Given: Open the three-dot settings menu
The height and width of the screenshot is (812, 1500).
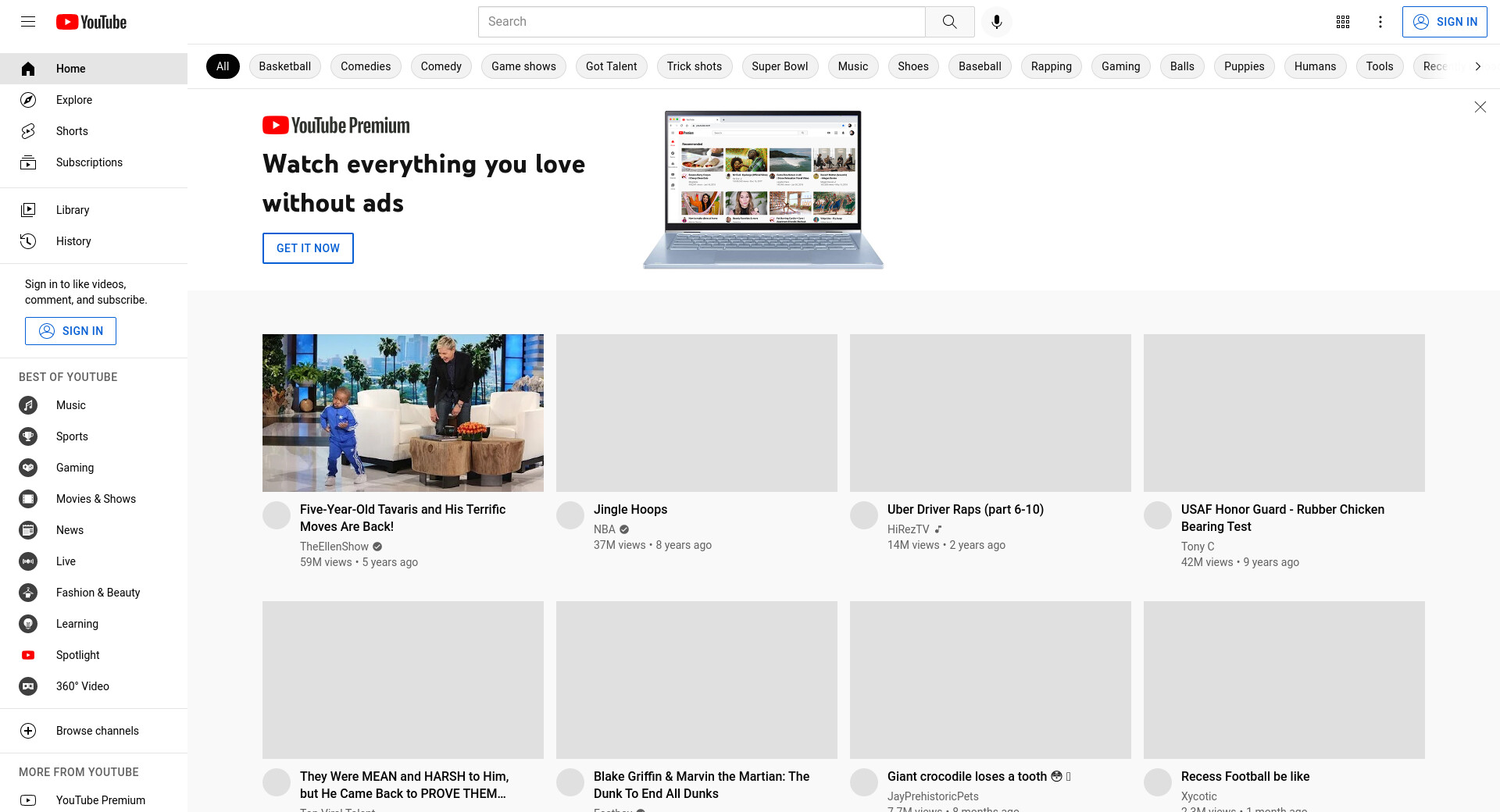Looking at the screenshot, I should coord(1380,22).
